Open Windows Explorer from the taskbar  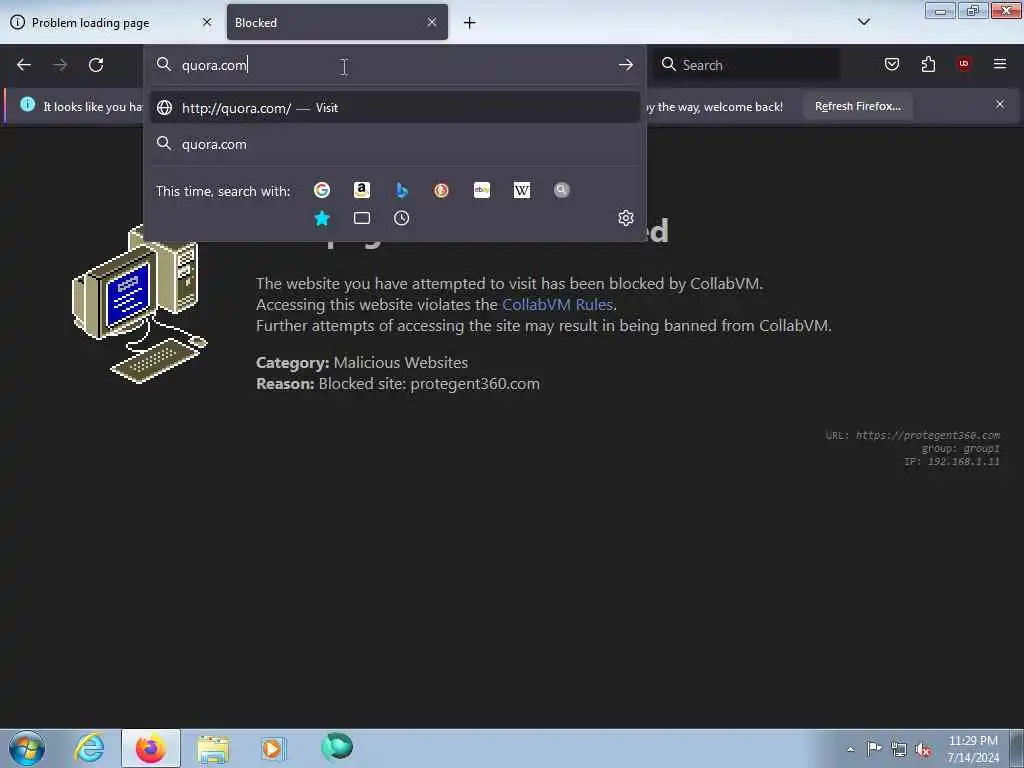[213, 748]
